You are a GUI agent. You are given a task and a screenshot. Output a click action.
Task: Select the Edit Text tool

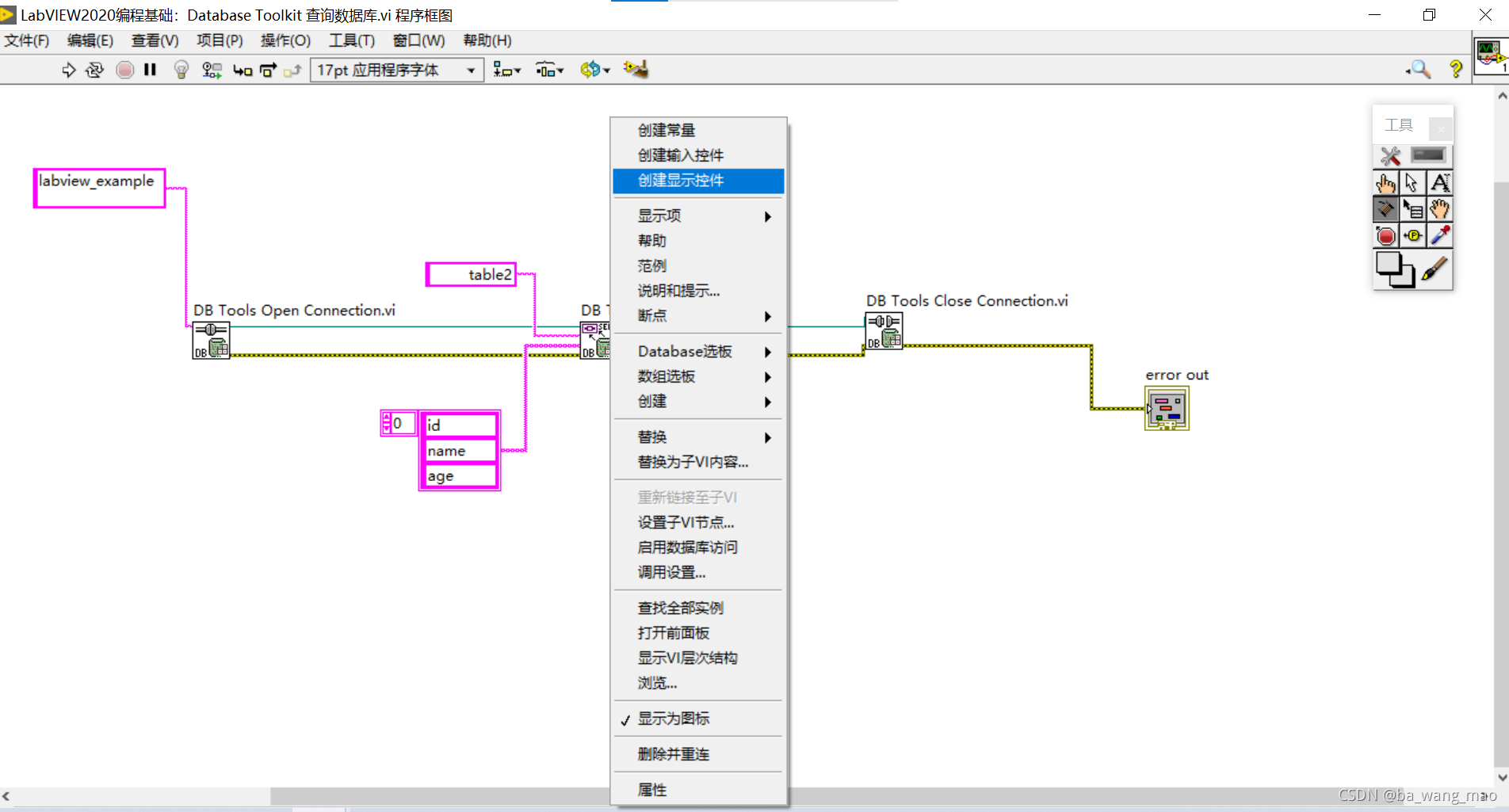1440,182
